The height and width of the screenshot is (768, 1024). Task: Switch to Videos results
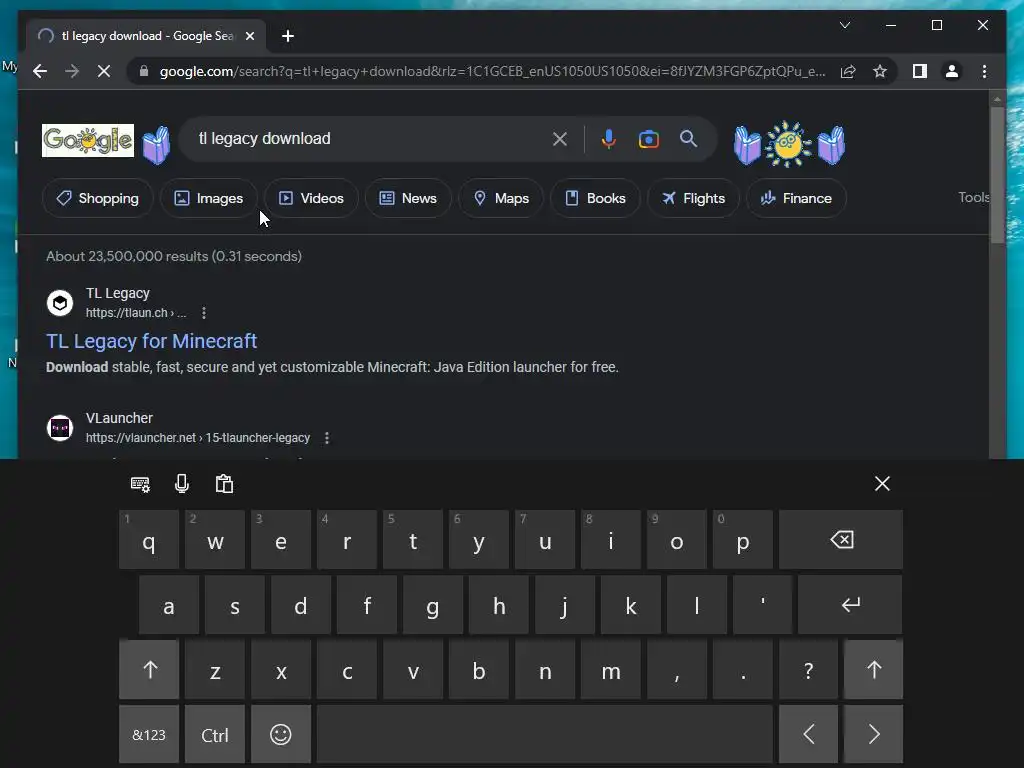pyautogui.click(x=311, y=198)
